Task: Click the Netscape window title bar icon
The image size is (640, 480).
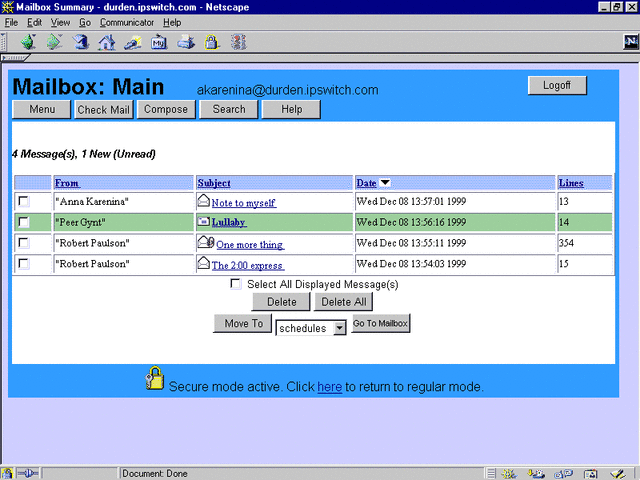Action: (x=7, y=7)
